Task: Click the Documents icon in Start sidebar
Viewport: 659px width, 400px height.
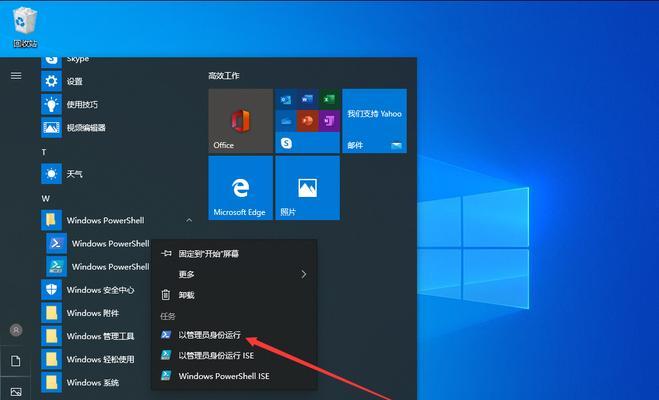Action: point(16,361)
